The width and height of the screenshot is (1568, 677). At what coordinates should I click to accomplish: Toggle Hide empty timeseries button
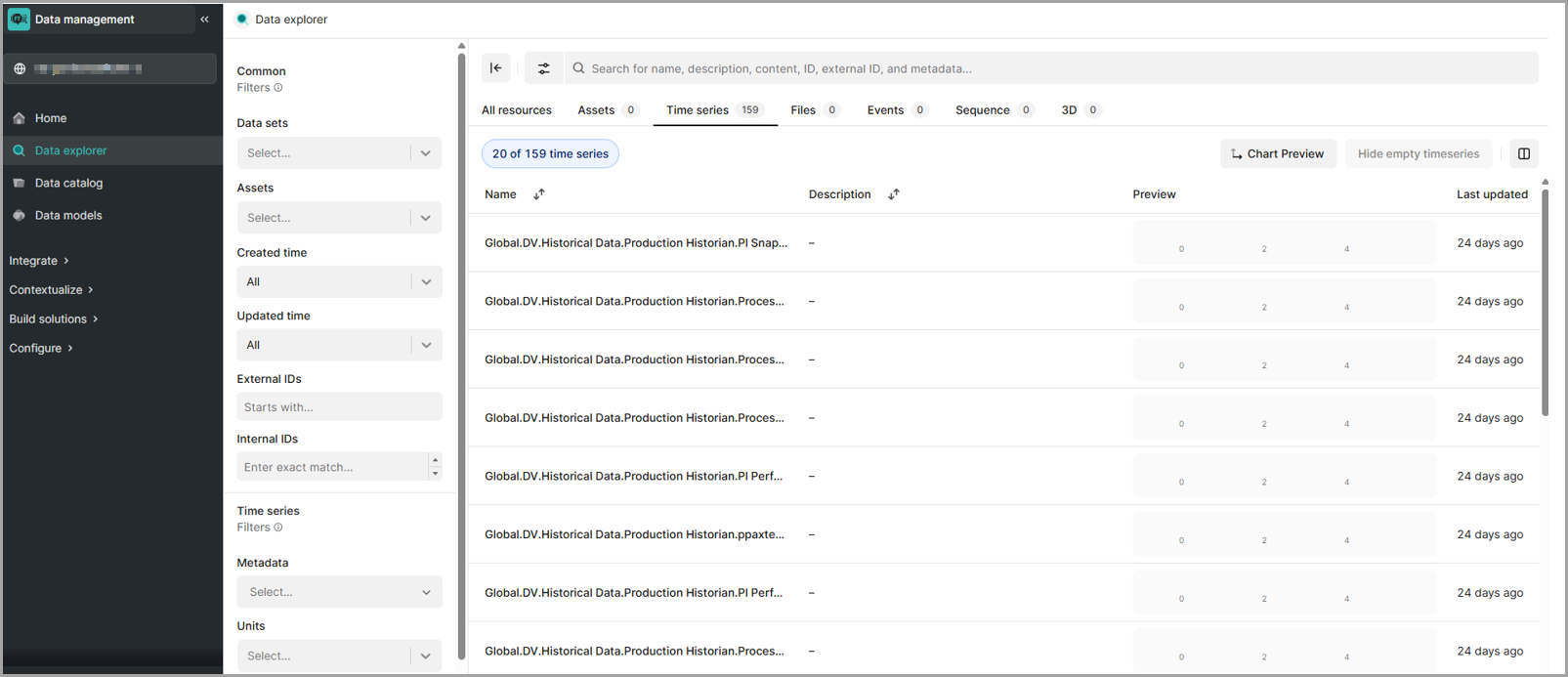coord(1419,153)
